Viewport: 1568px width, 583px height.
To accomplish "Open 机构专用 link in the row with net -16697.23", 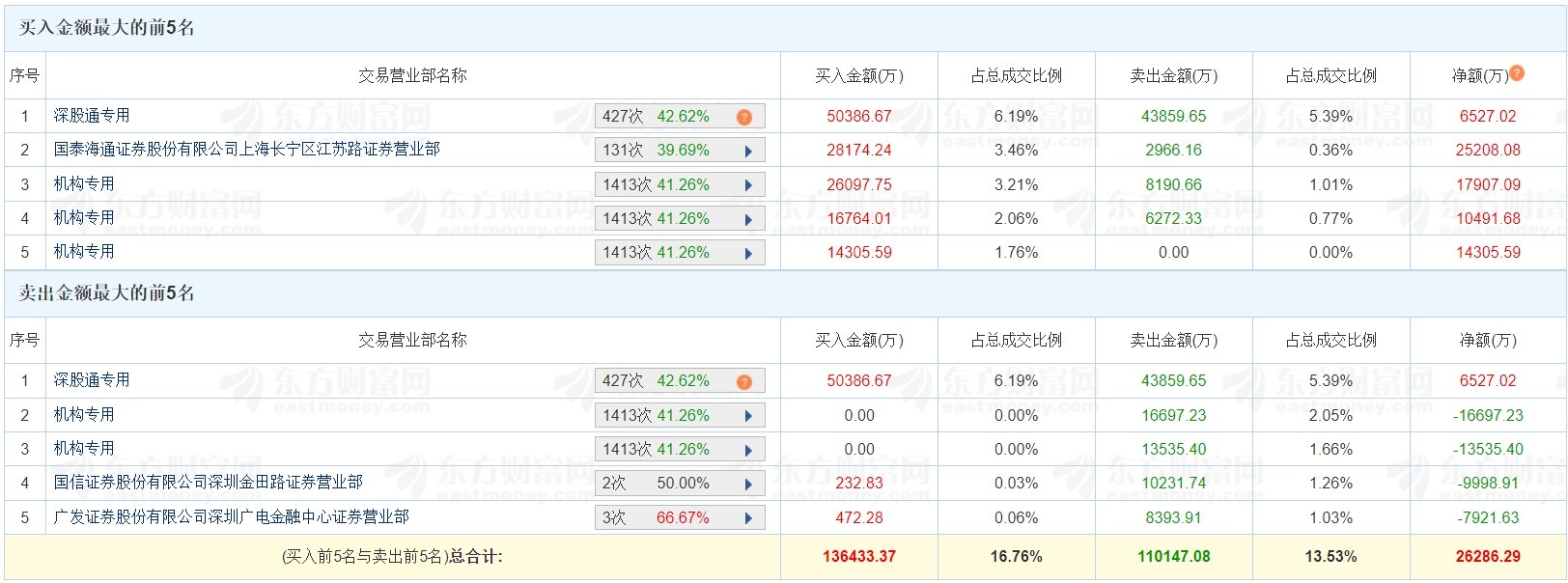I will coord(84,414).
